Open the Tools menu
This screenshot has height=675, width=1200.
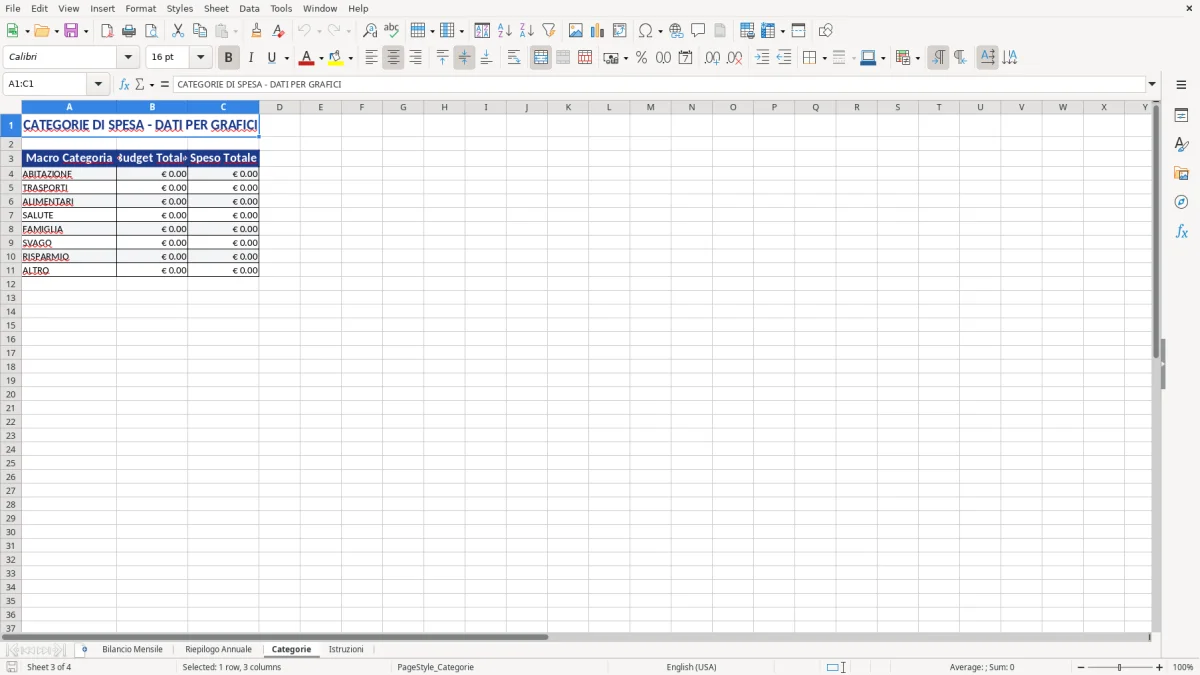coord(281,8)
